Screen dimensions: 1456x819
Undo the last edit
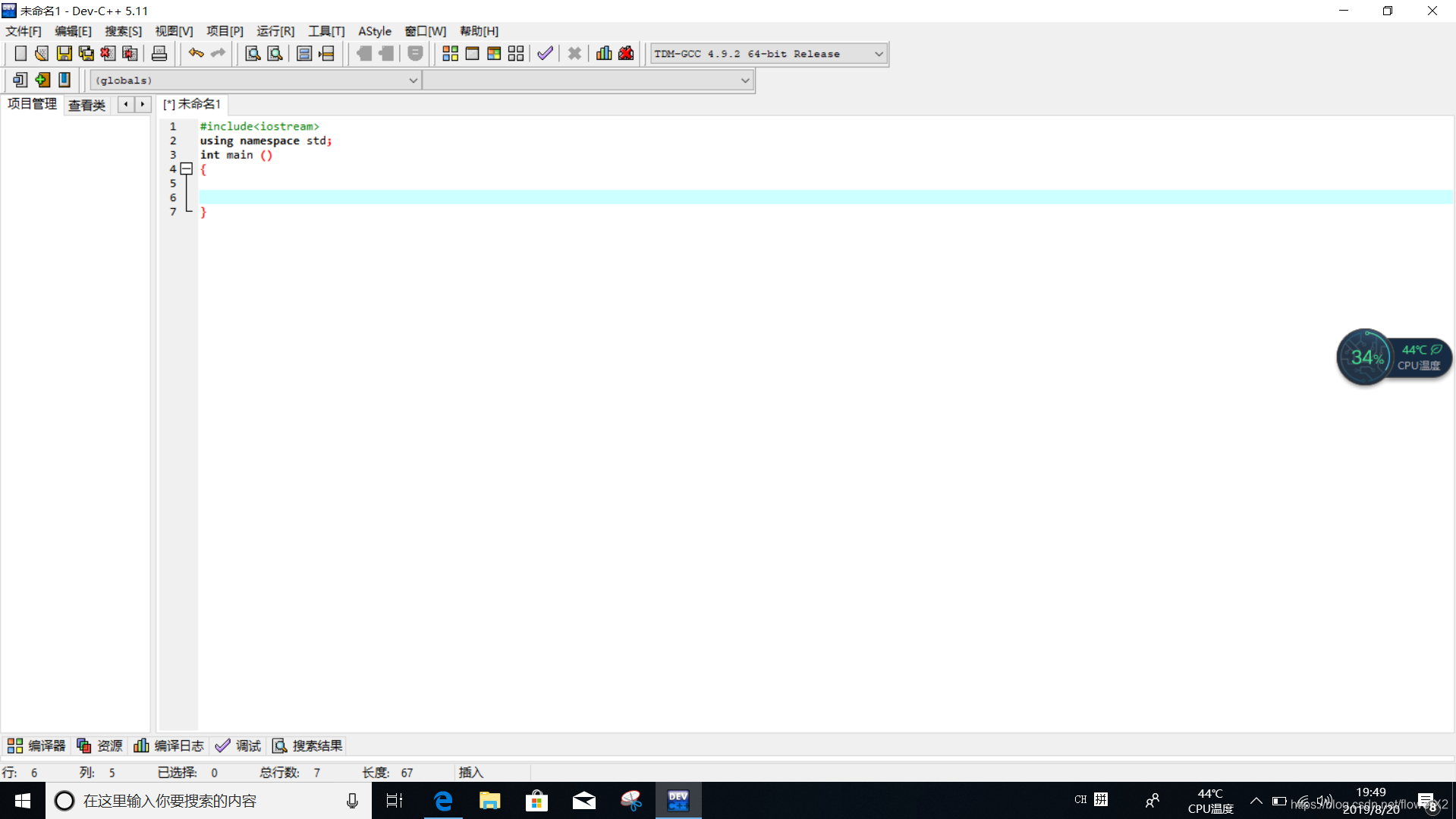pos(196,53)
